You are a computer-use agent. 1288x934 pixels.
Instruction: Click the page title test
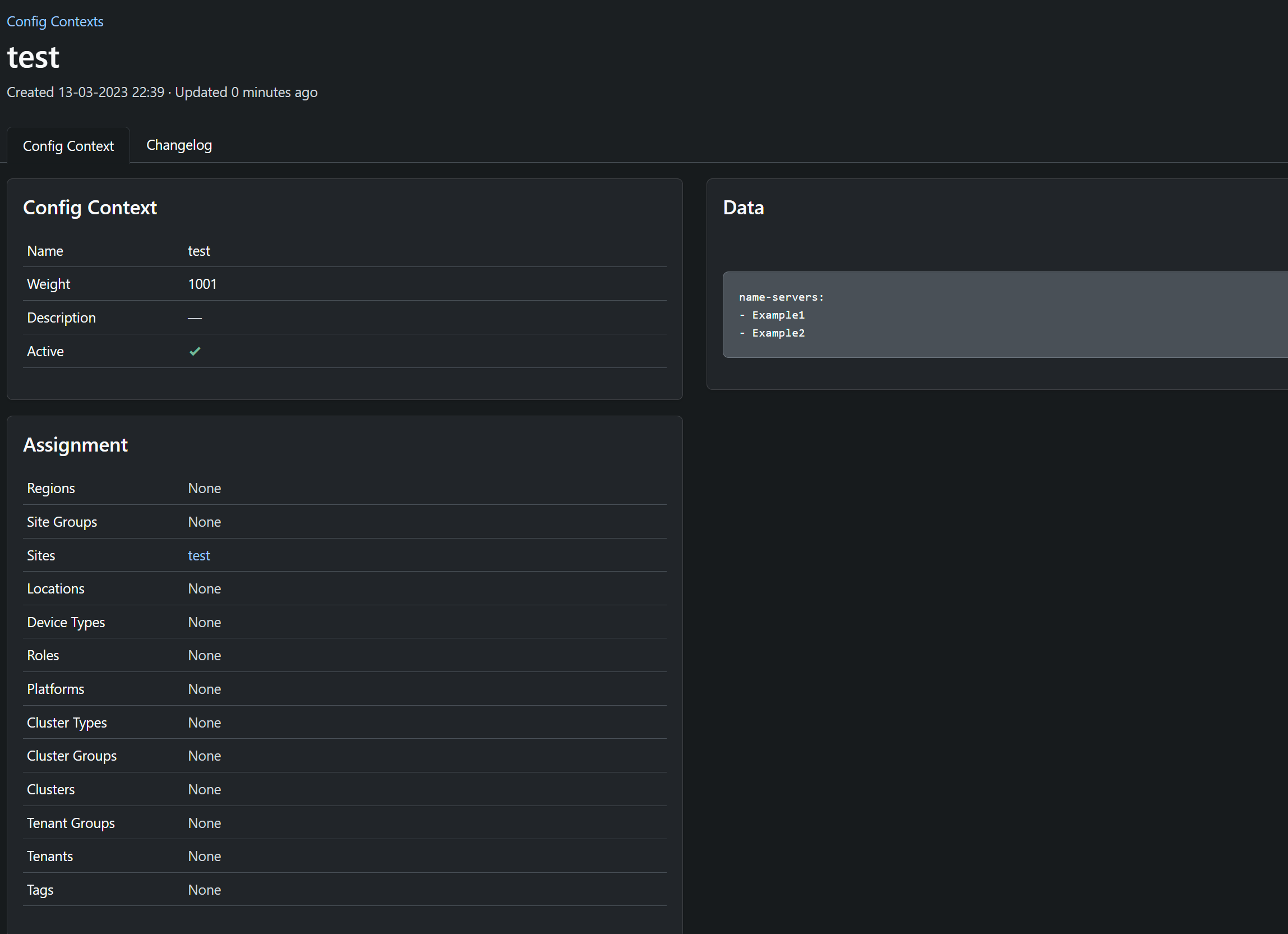[x=33, y=56]
